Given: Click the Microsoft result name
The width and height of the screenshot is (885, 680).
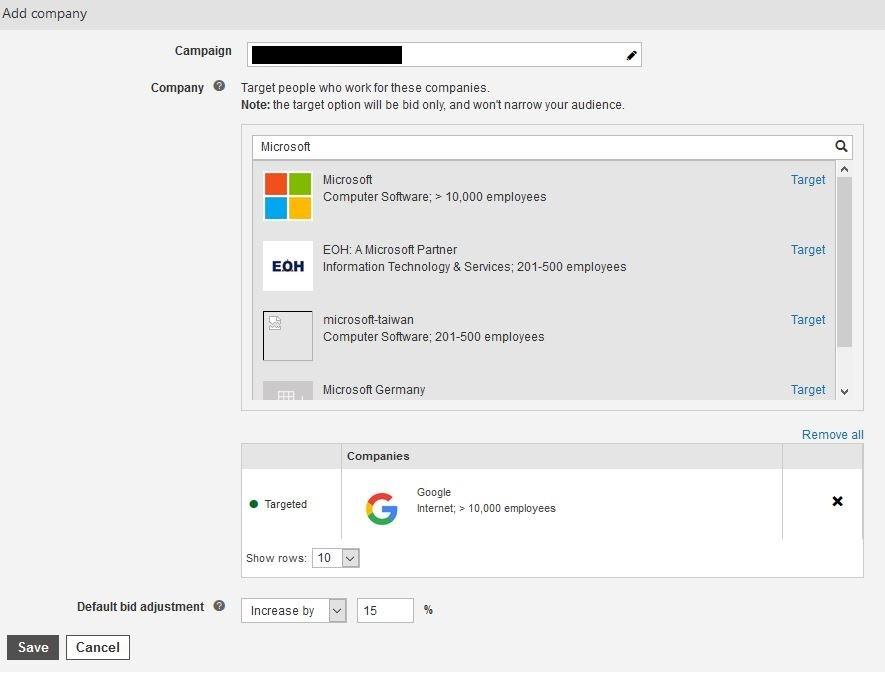Looking at the screenshot, I should [347, 179].
